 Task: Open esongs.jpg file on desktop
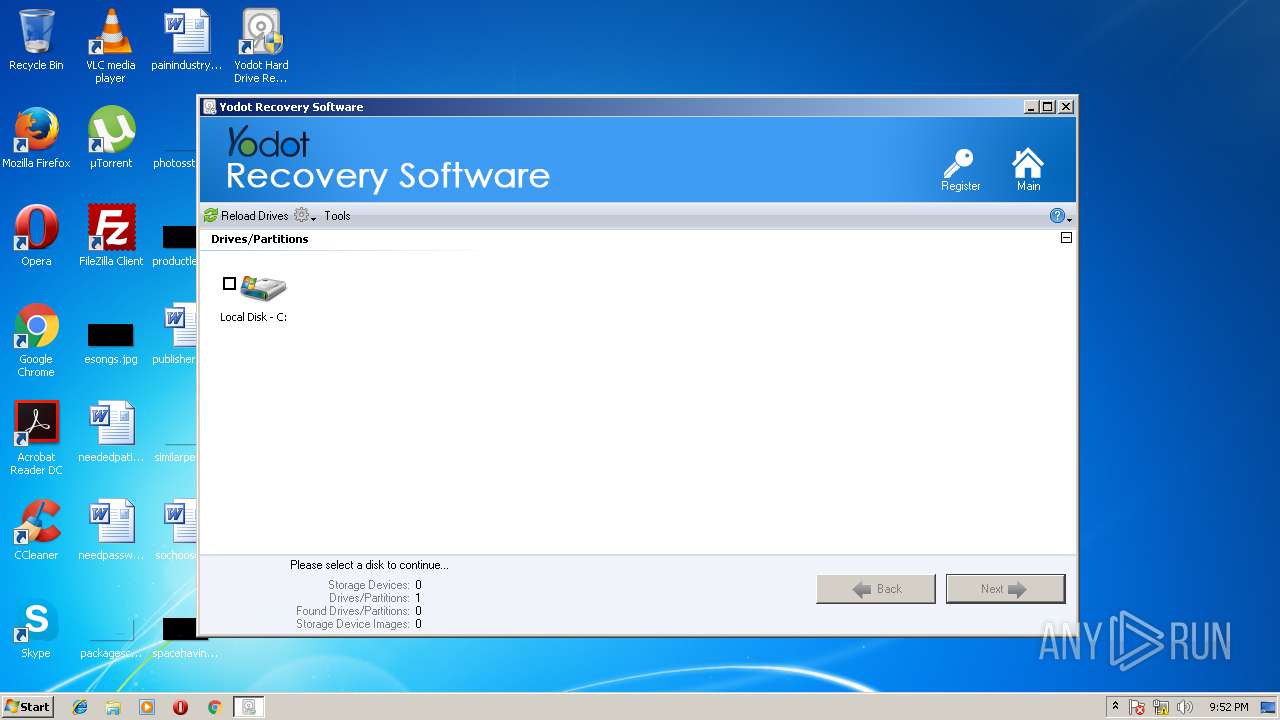111,342
